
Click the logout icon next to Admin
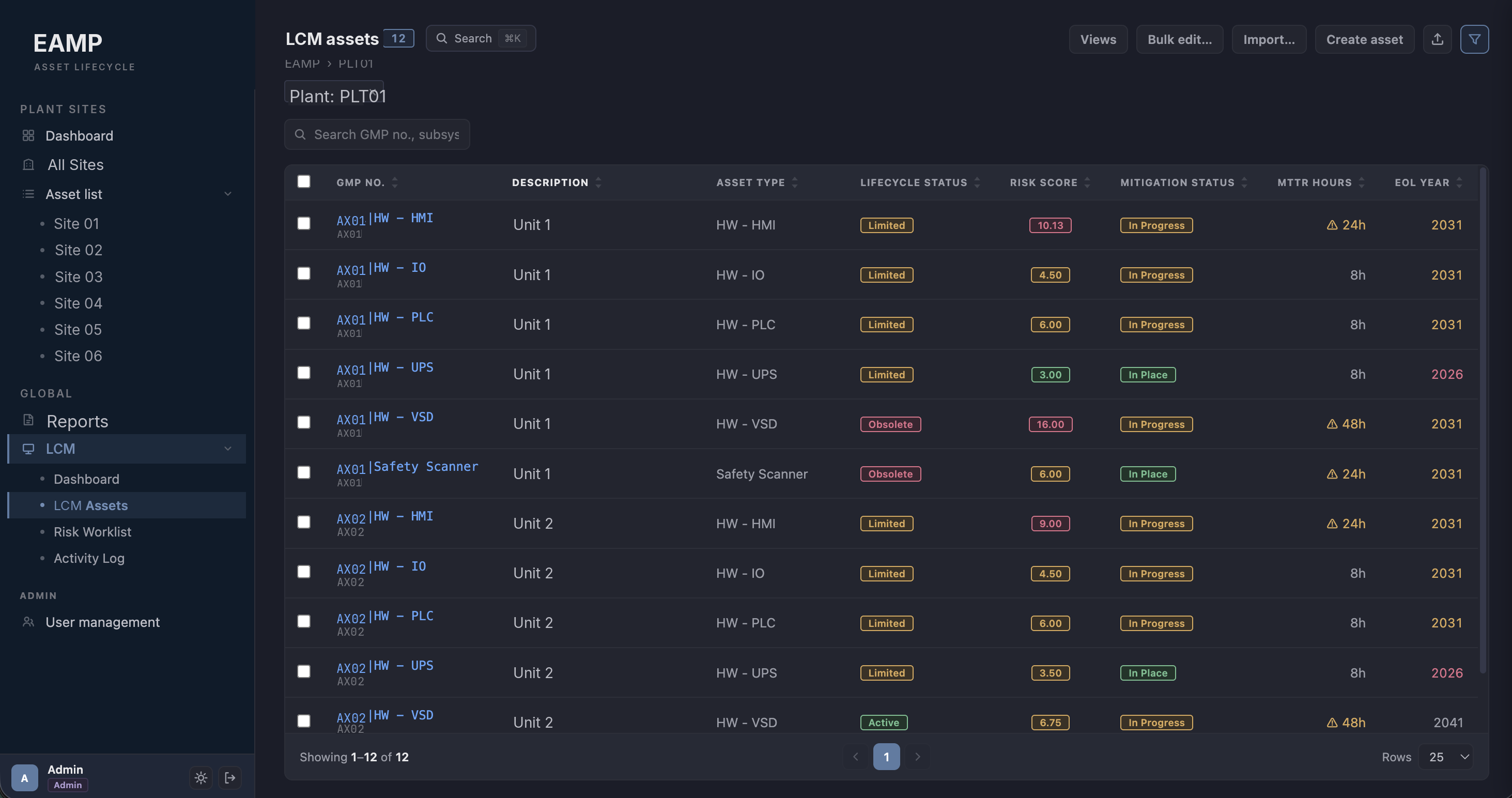230,777
